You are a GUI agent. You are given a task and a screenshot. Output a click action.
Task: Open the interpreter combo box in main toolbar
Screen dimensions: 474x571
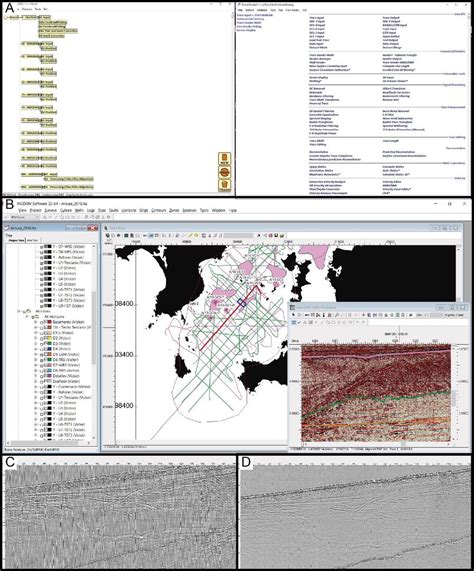point(24,217)
